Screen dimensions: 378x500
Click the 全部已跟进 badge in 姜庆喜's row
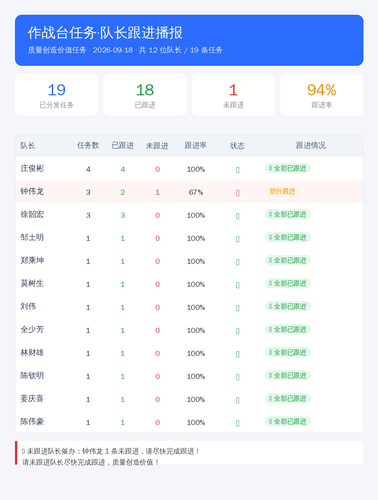click(288, 398)
